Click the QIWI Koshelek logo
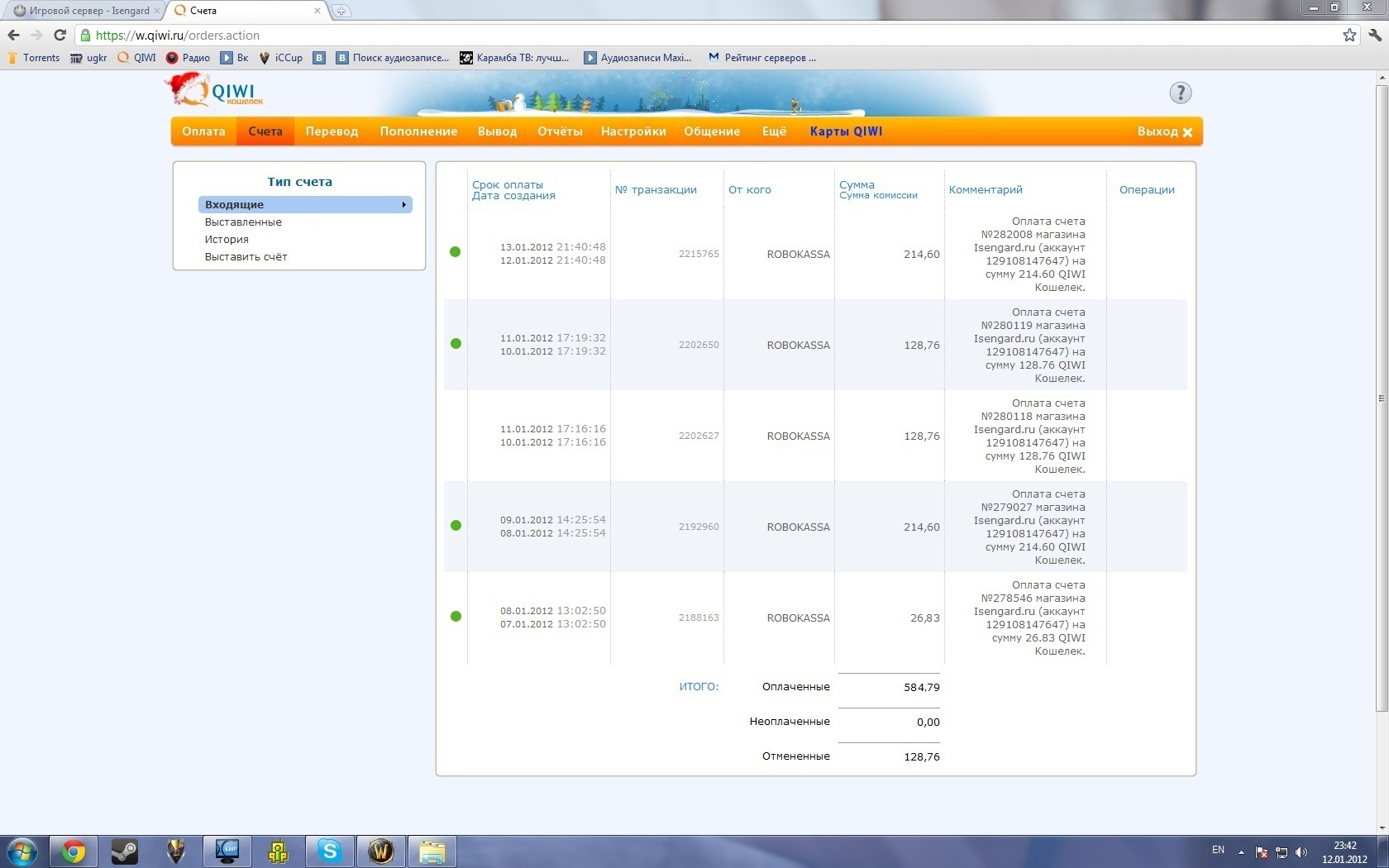This screenshot has width=1389, height=868. tap(215, 91)
